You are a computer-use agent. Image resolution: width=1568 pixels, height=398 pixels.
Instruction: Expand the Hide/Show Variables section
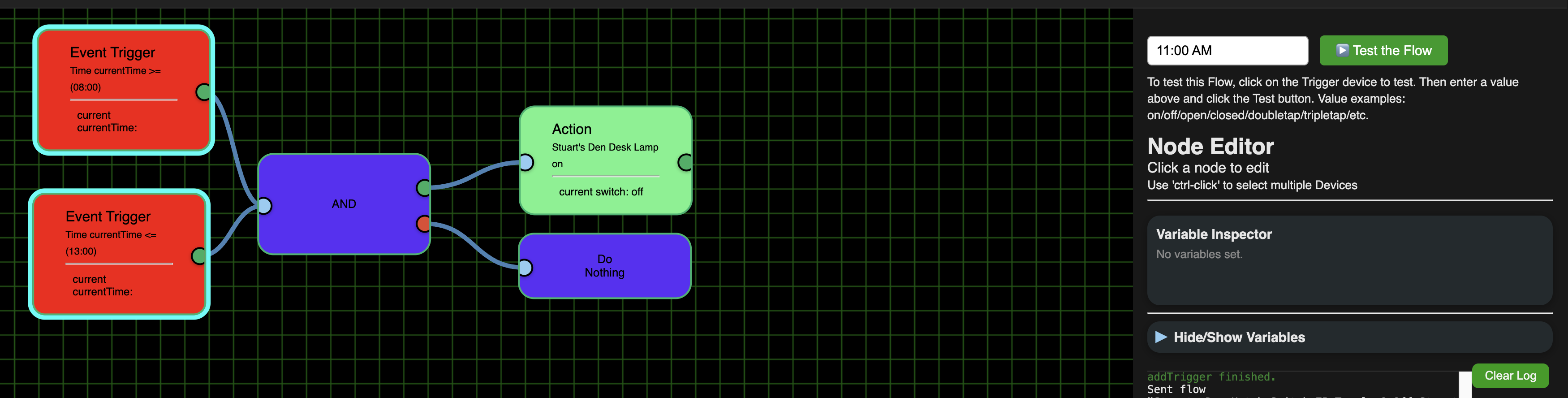pyautogui.click(x=1349, y=337)
